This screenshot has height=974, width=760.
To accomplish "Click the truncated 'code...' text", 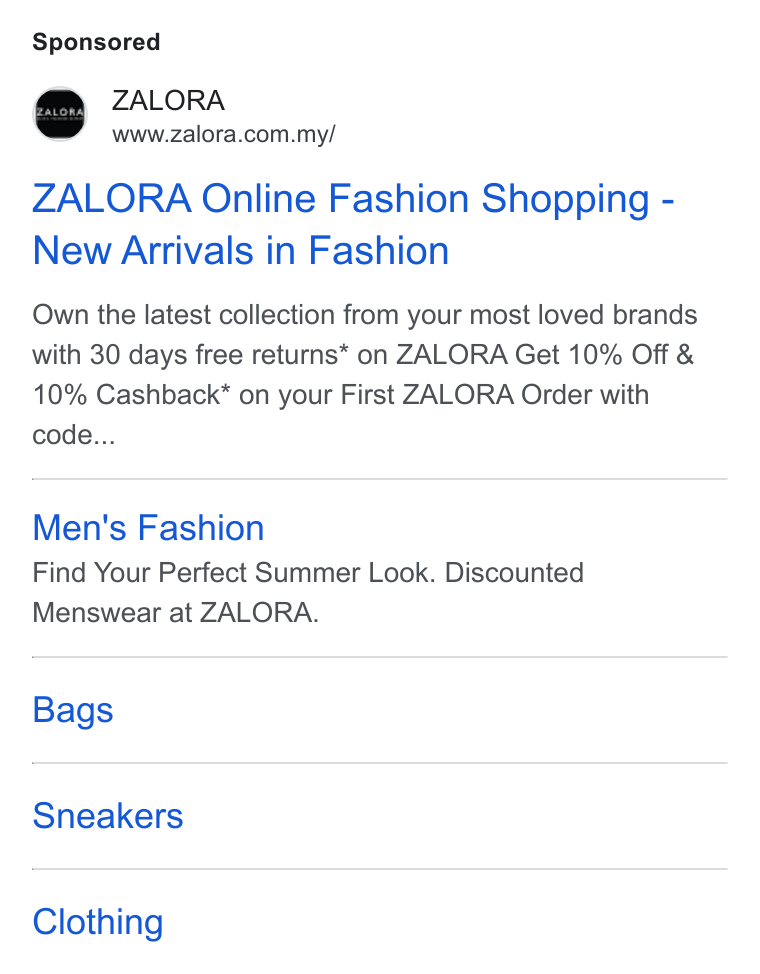I will pos(73,435).
